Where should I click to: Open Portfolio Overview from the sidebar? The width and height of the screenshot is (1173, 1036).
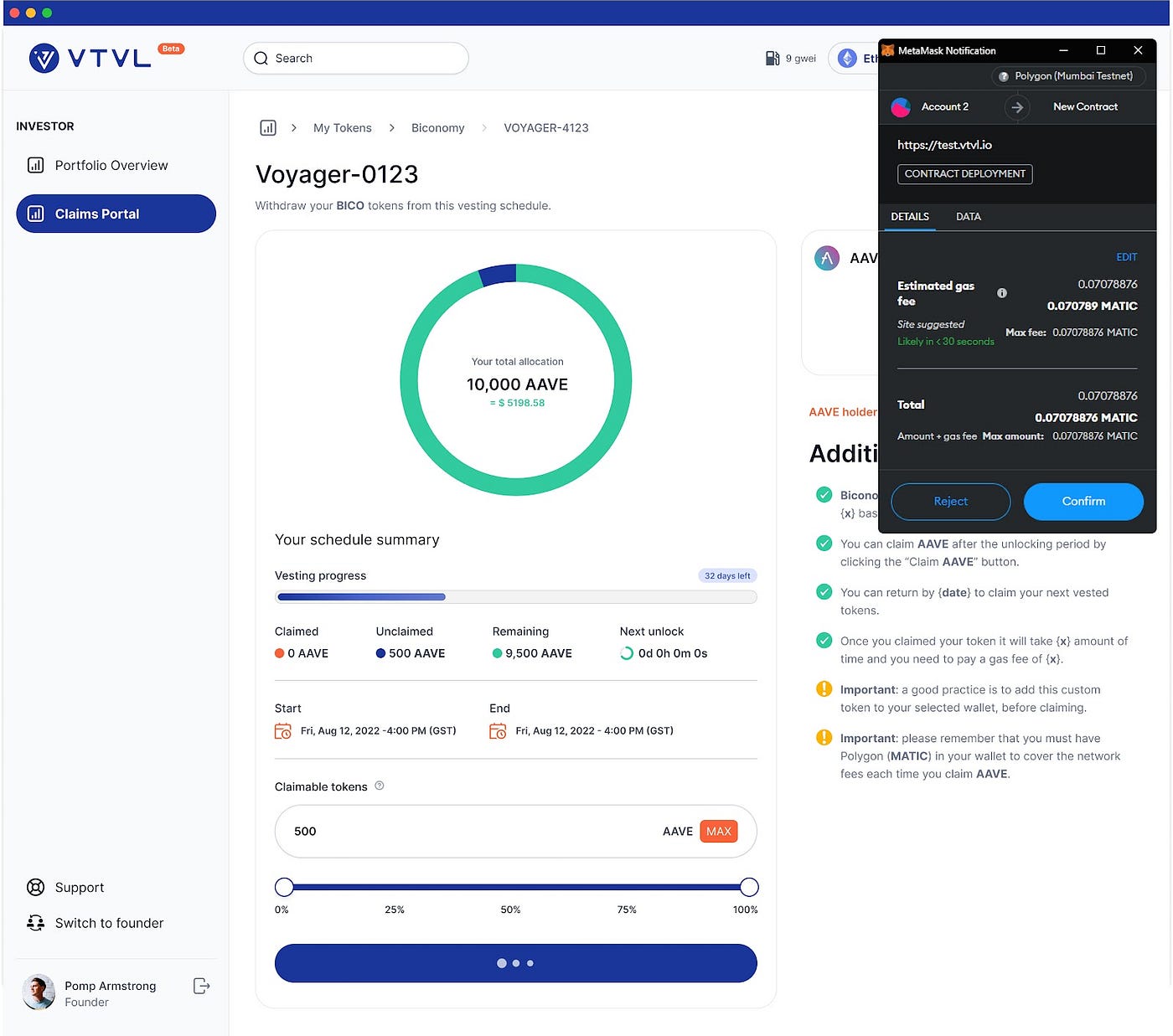110,165
